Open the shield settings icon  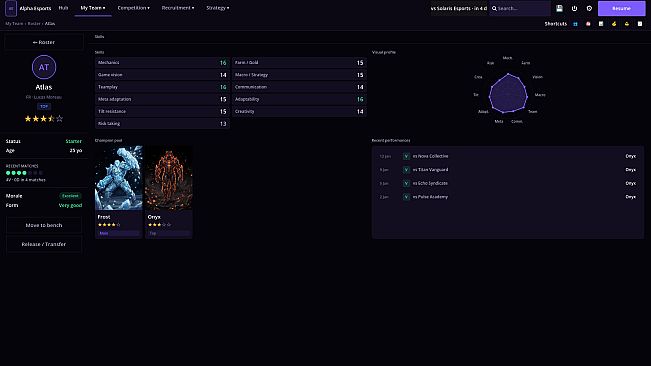(x=589, y=8)
